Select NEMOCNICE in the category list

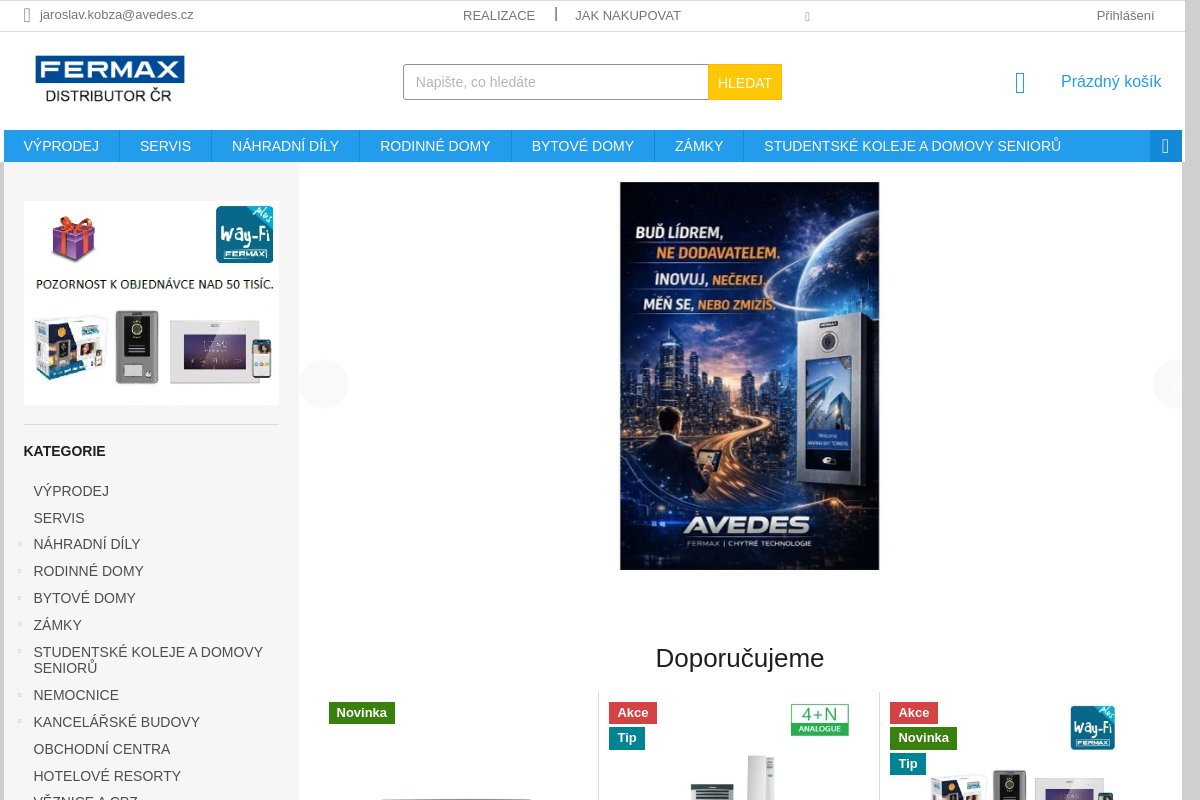coord(76,695)
